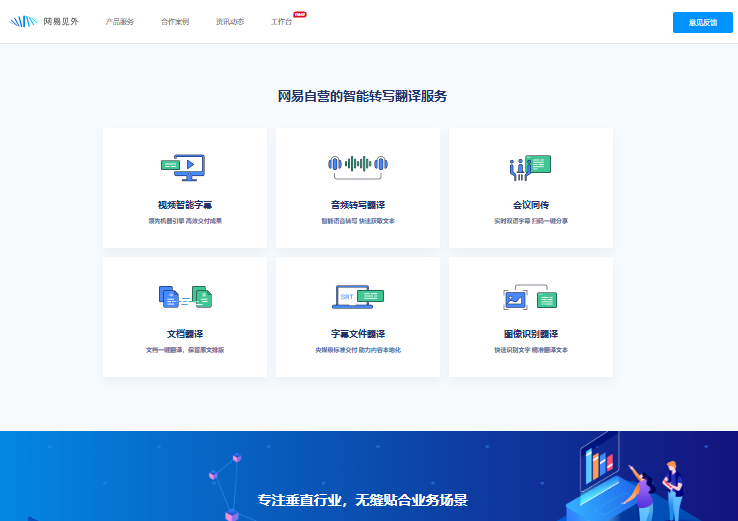The image size is (738, 521).
Task: Click the video subtitle monitor icon
Action: pos(183,168)
